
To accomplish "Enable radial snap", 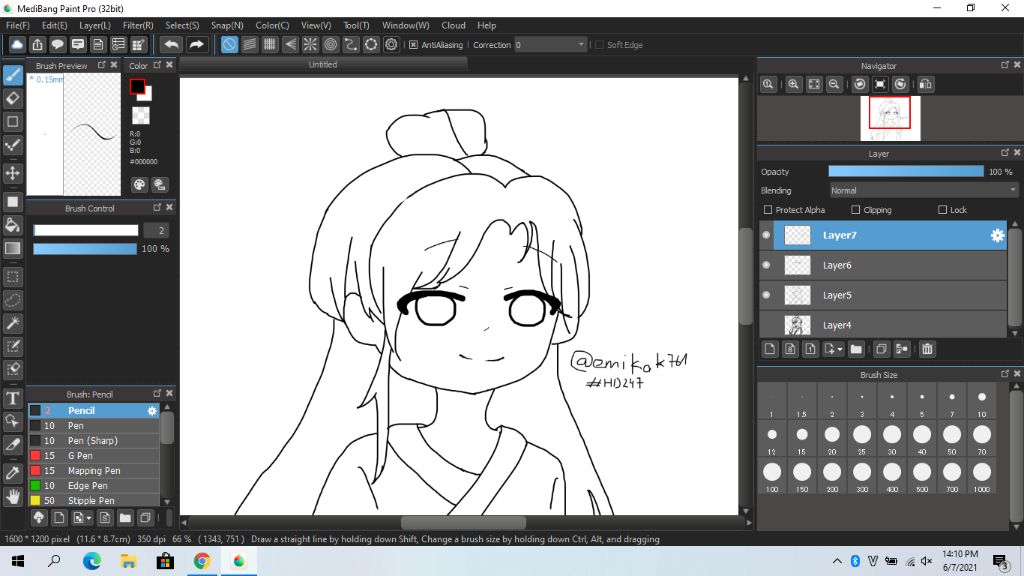I will click(x=310, y=44).
